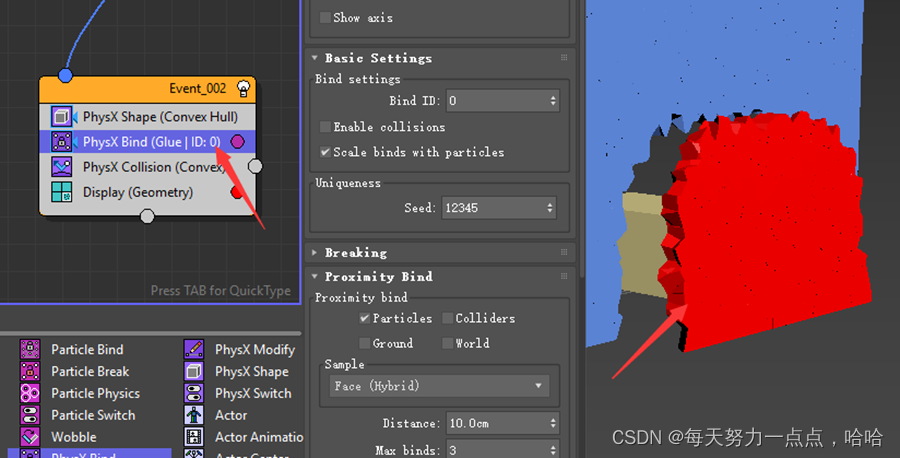Viewport: 900px width, 458px height.
Task: Select Actor Animation text in the depot
Action: 259,437
